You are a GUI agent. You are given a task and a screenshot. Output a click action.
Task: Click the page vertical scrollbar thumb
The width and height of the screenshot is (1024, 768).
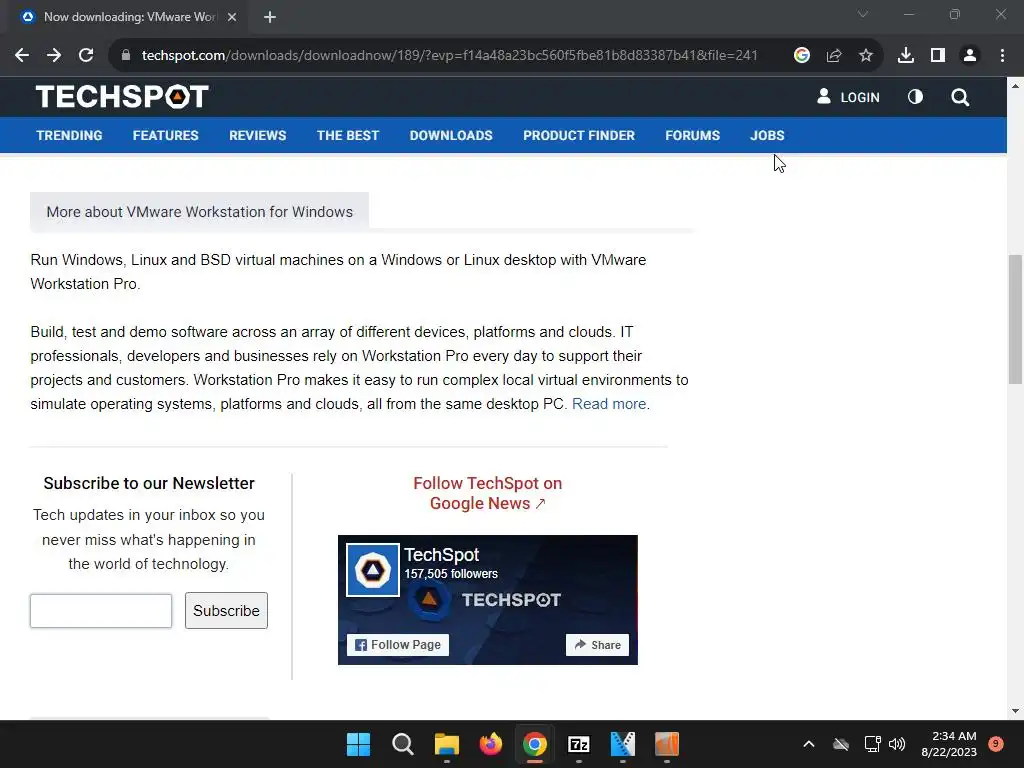1015,319
